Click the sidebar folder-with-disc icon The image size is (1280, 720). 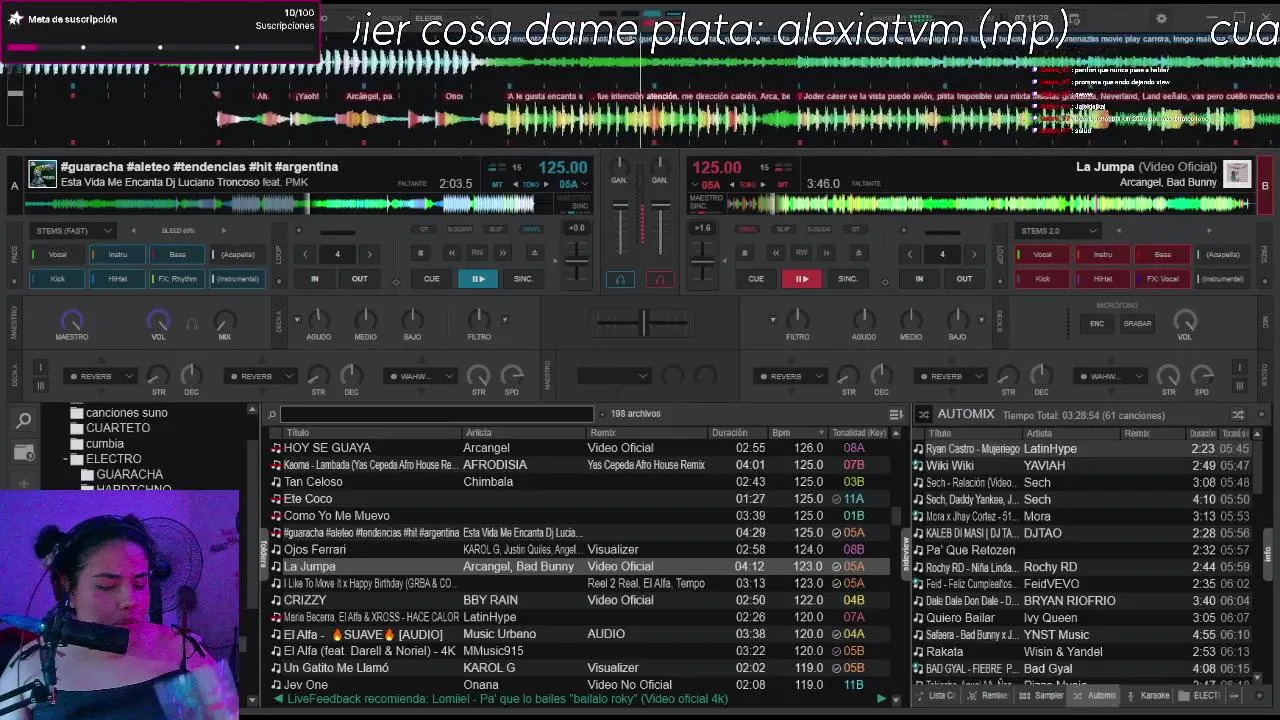coord(24,453)
